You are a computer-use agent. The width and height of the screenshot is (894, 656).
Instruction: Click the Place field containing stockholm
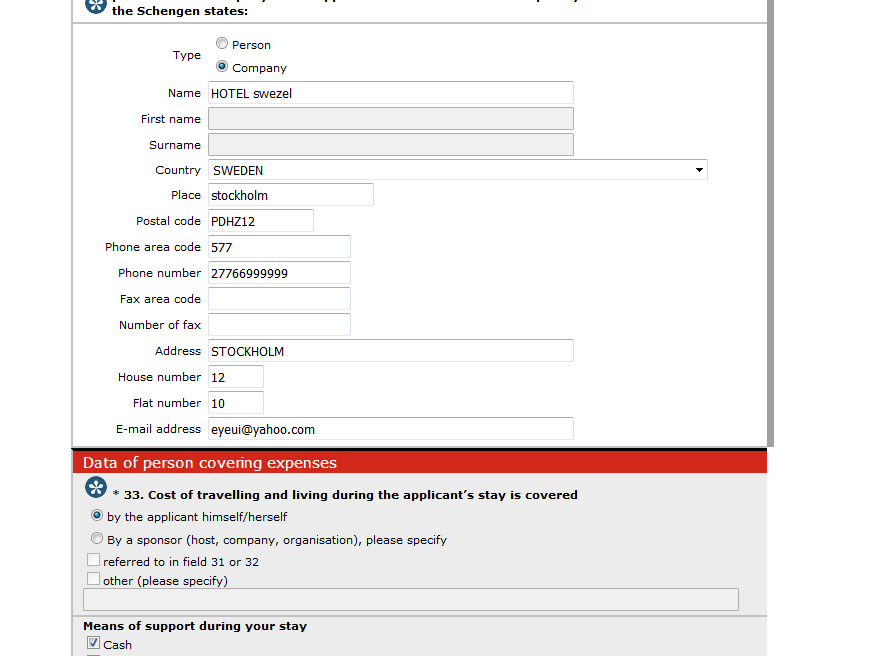pos(291,195)
